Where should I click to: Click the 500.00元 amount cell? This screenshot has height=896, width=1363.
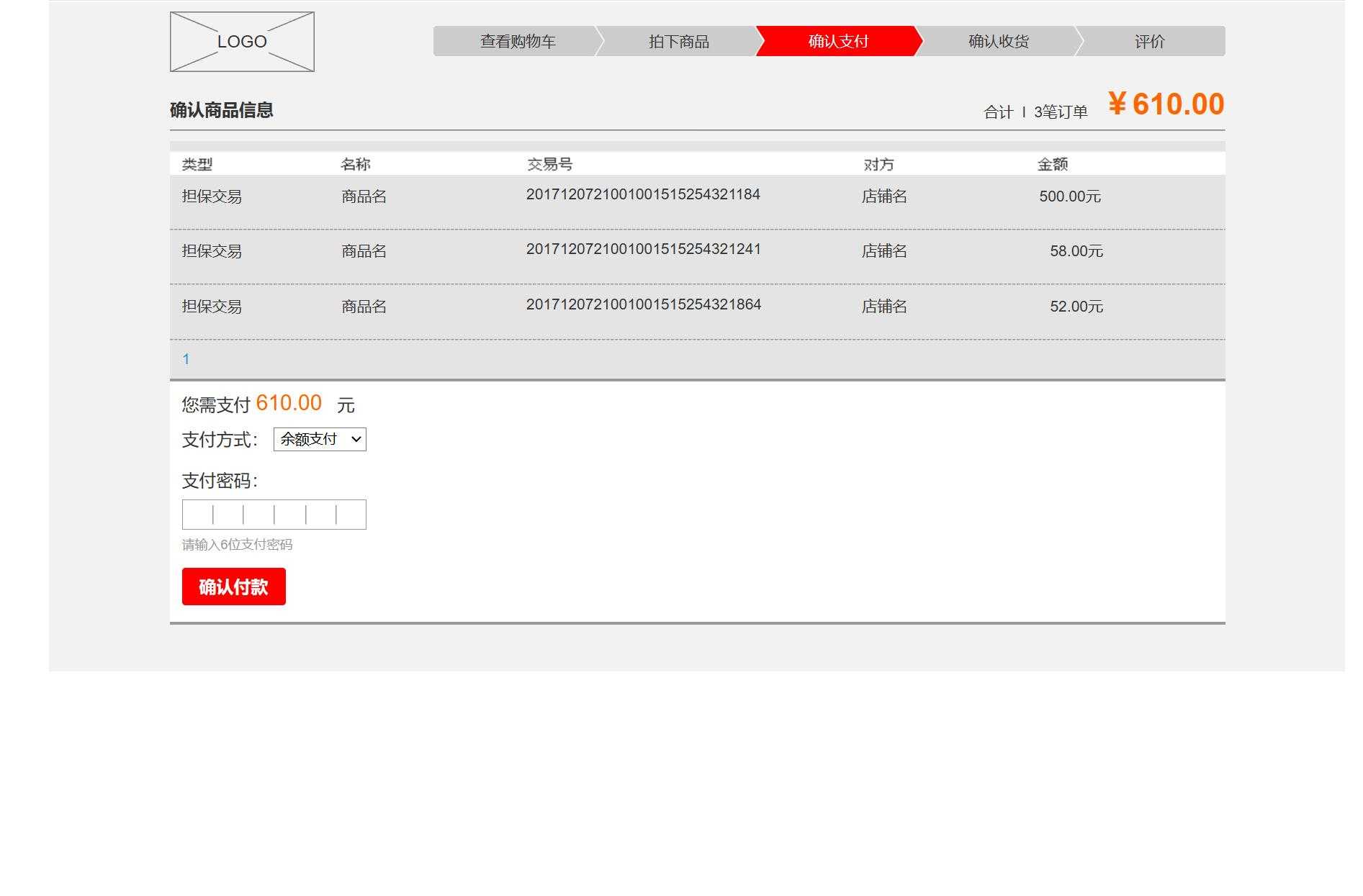[1070, 196]
